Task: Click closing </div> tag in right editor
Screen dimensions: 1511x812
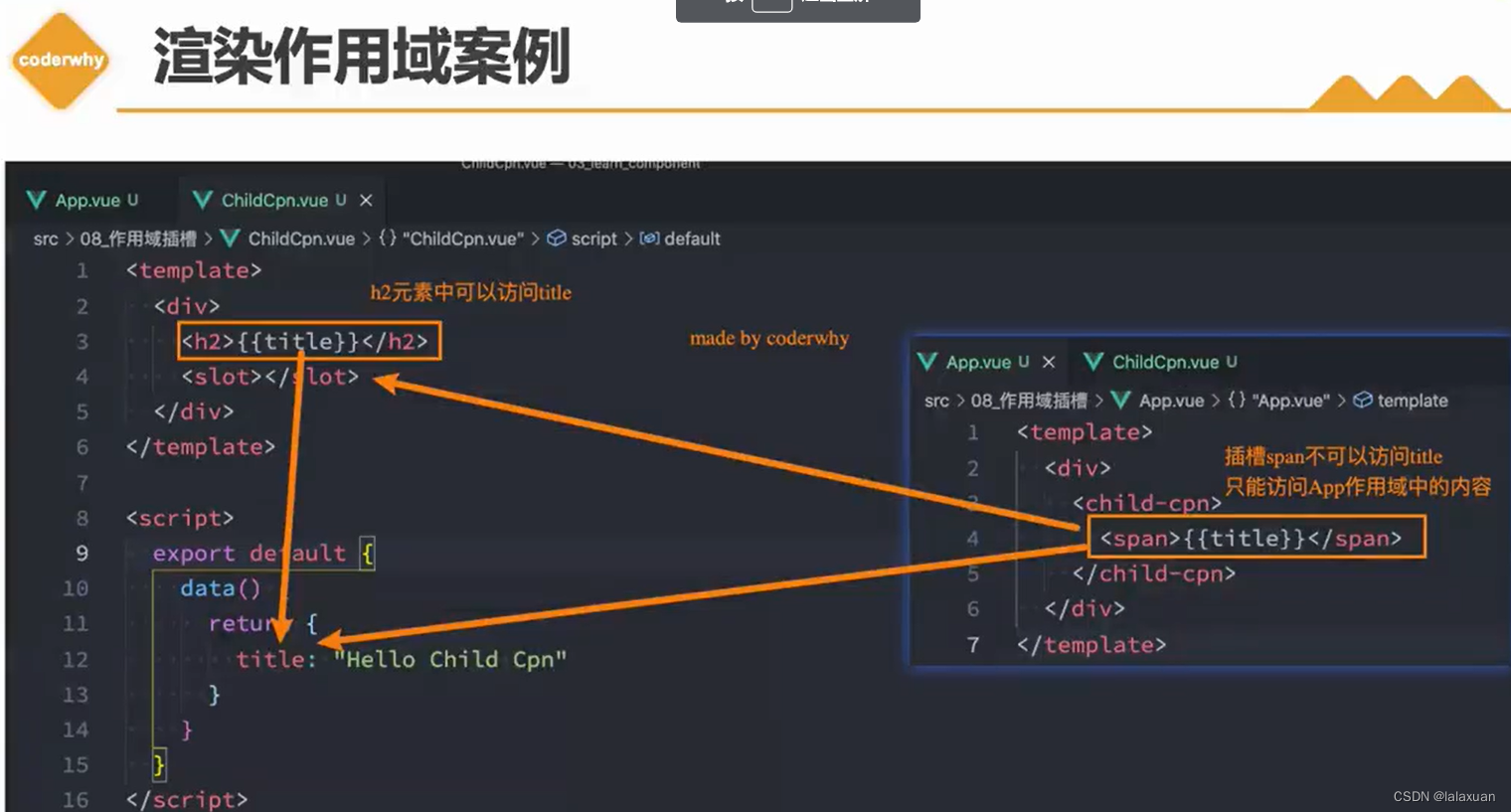Action: (1085, 608)
